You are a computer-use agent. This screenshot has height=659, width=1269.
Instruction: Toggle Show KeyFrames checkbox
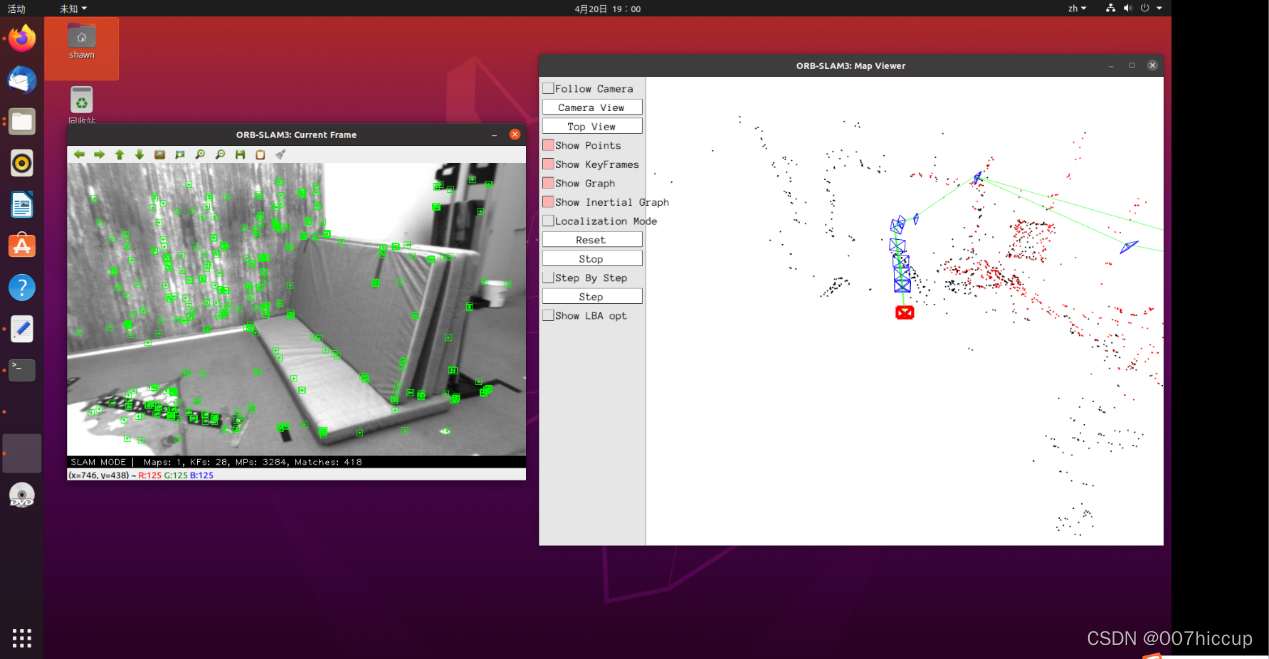pyautogui.click(x=548, y=164)
